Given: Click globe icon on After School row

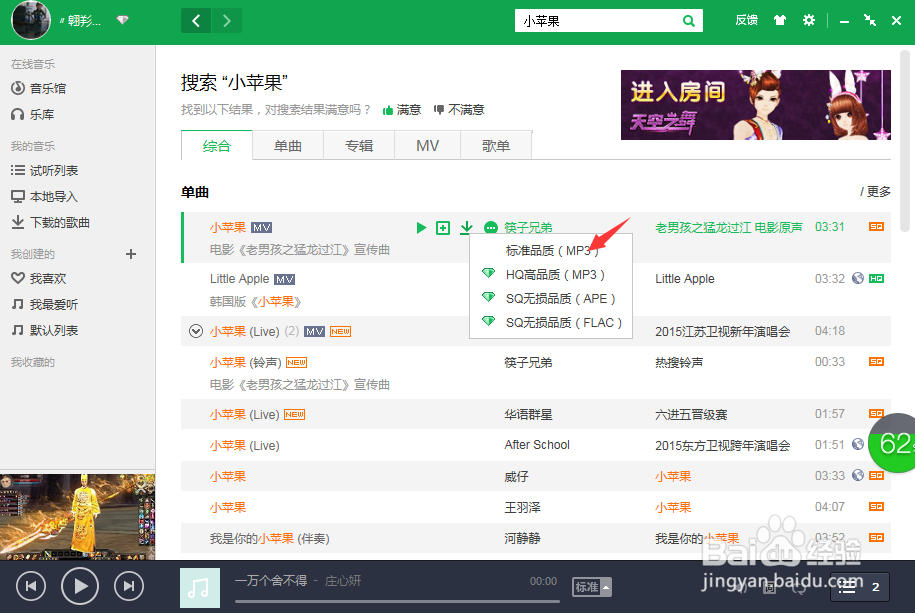Looking at the screenshot, I should [x=857, y=444].
